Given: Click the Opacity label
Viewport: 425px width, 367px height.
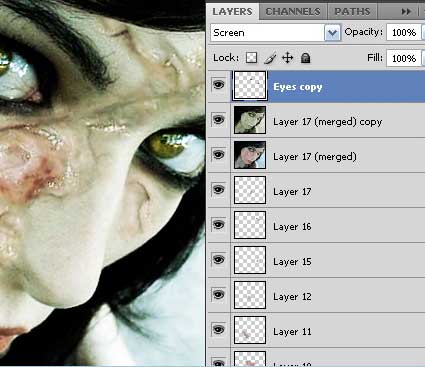Looking at the screenshot, I should tap(364, 32).
